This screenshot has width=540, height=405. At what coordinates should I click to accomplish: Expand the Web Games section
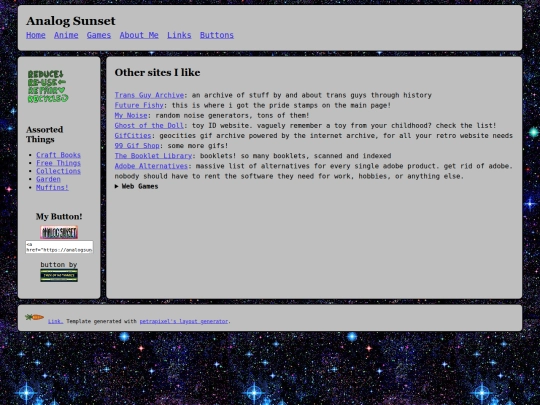[x=136, y=186]
